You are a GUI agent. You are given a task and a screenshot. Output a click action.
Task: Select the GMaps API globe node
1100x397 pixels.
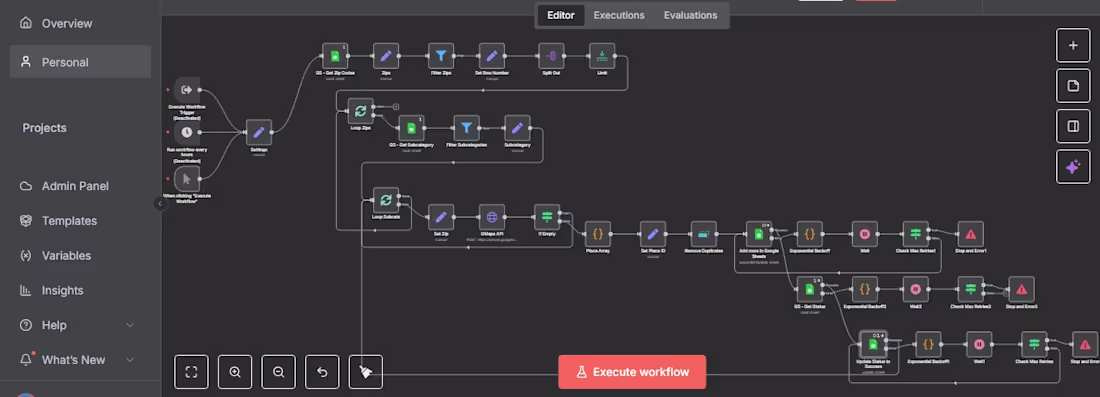492,217
